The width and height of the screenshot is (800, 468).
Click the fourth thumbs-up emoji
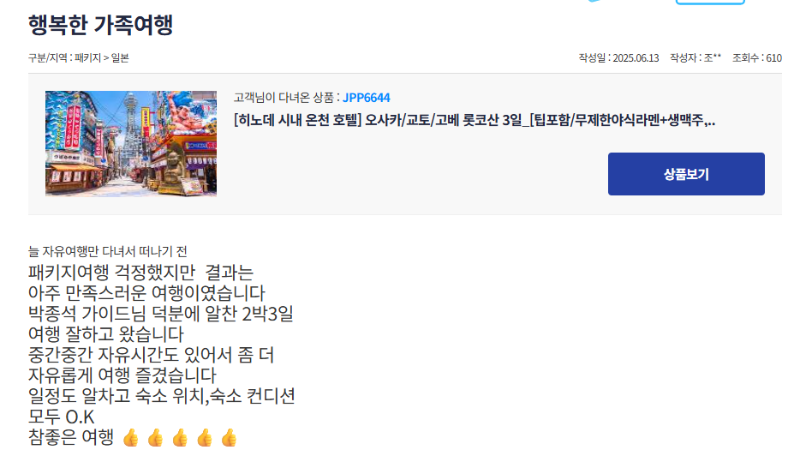[205, 438]
